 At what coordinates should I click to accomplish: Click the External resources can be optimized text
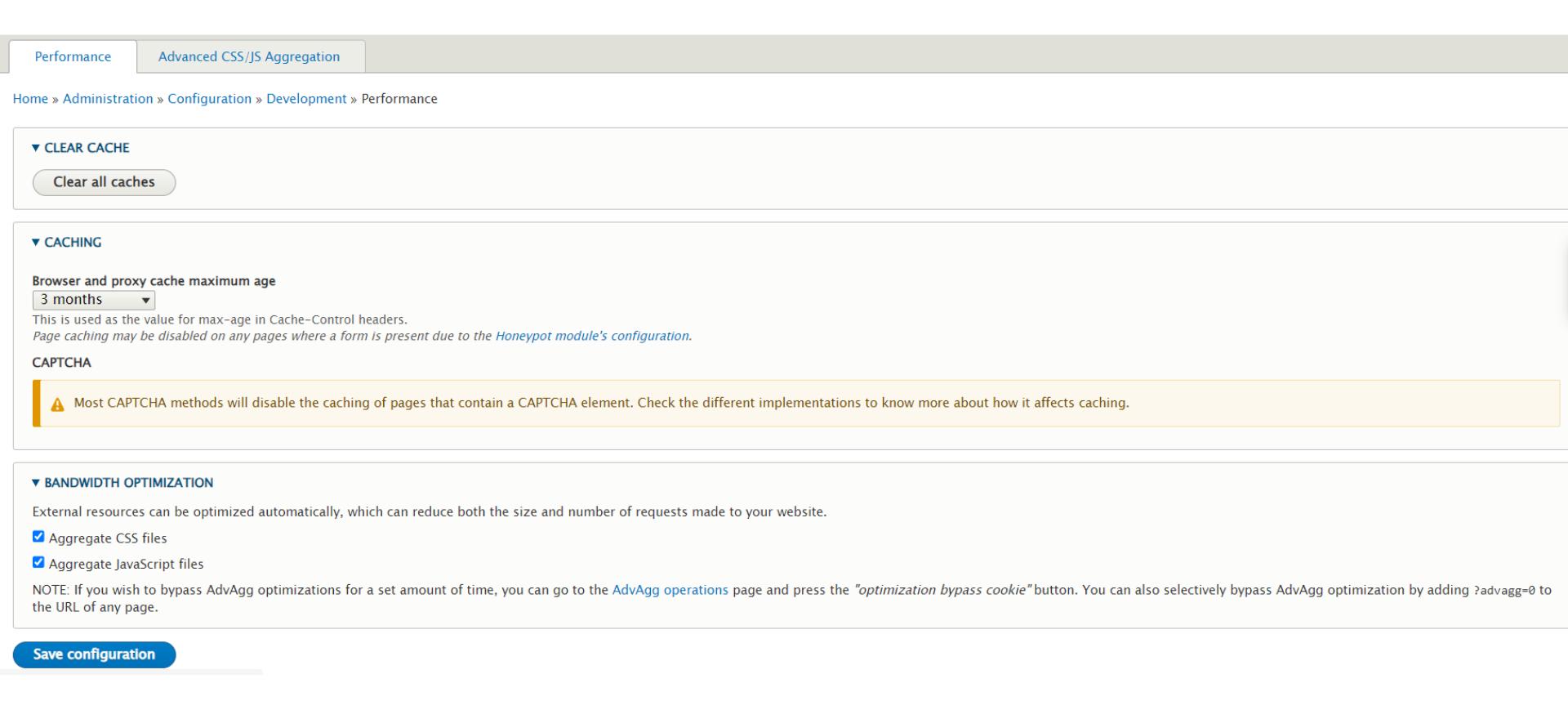click(430, 511)
